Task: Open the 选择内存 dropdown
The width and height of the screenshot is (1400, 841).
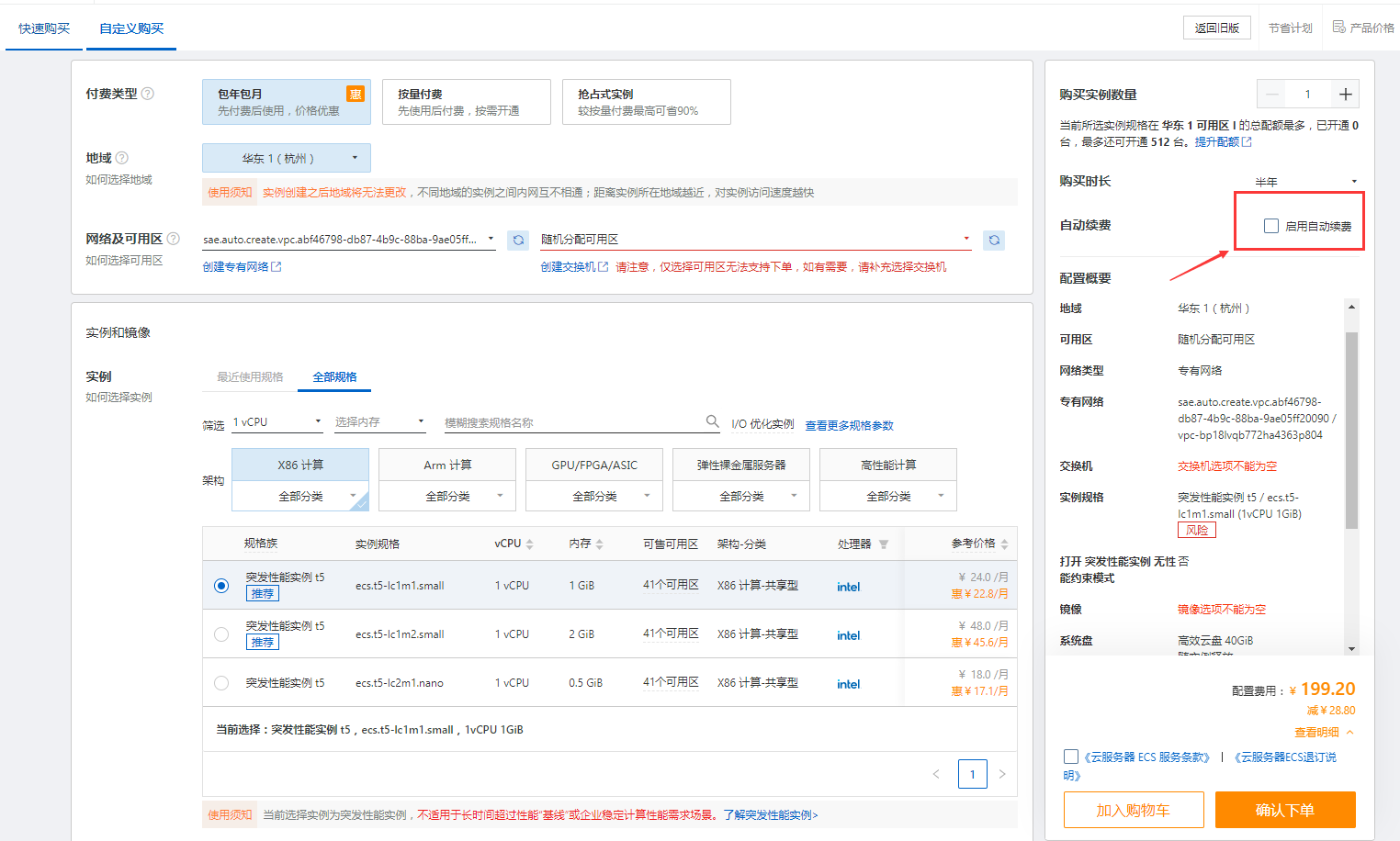Action: pos(379,422)
